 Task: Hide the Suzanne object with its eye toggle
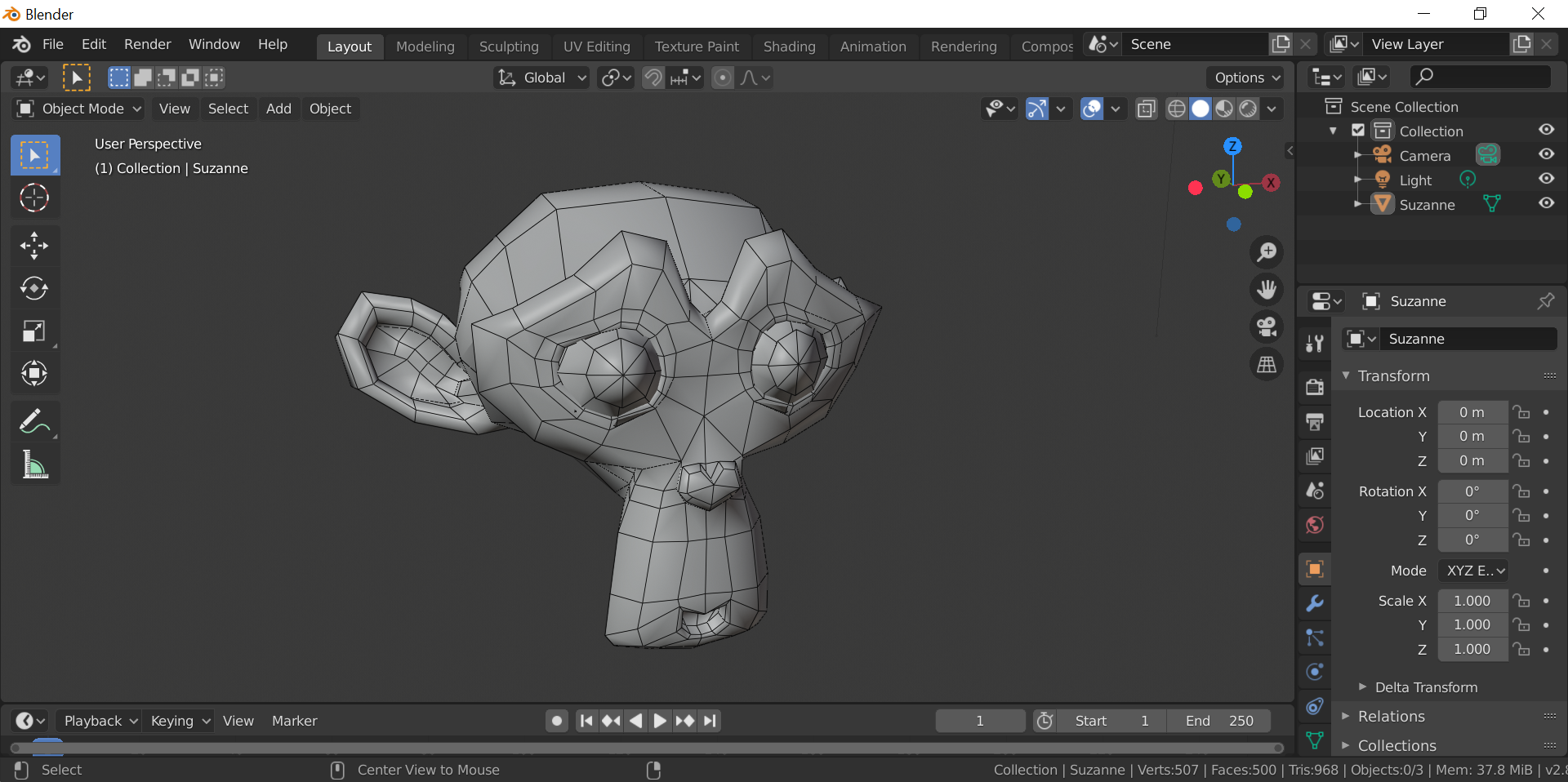[1546, 203]
